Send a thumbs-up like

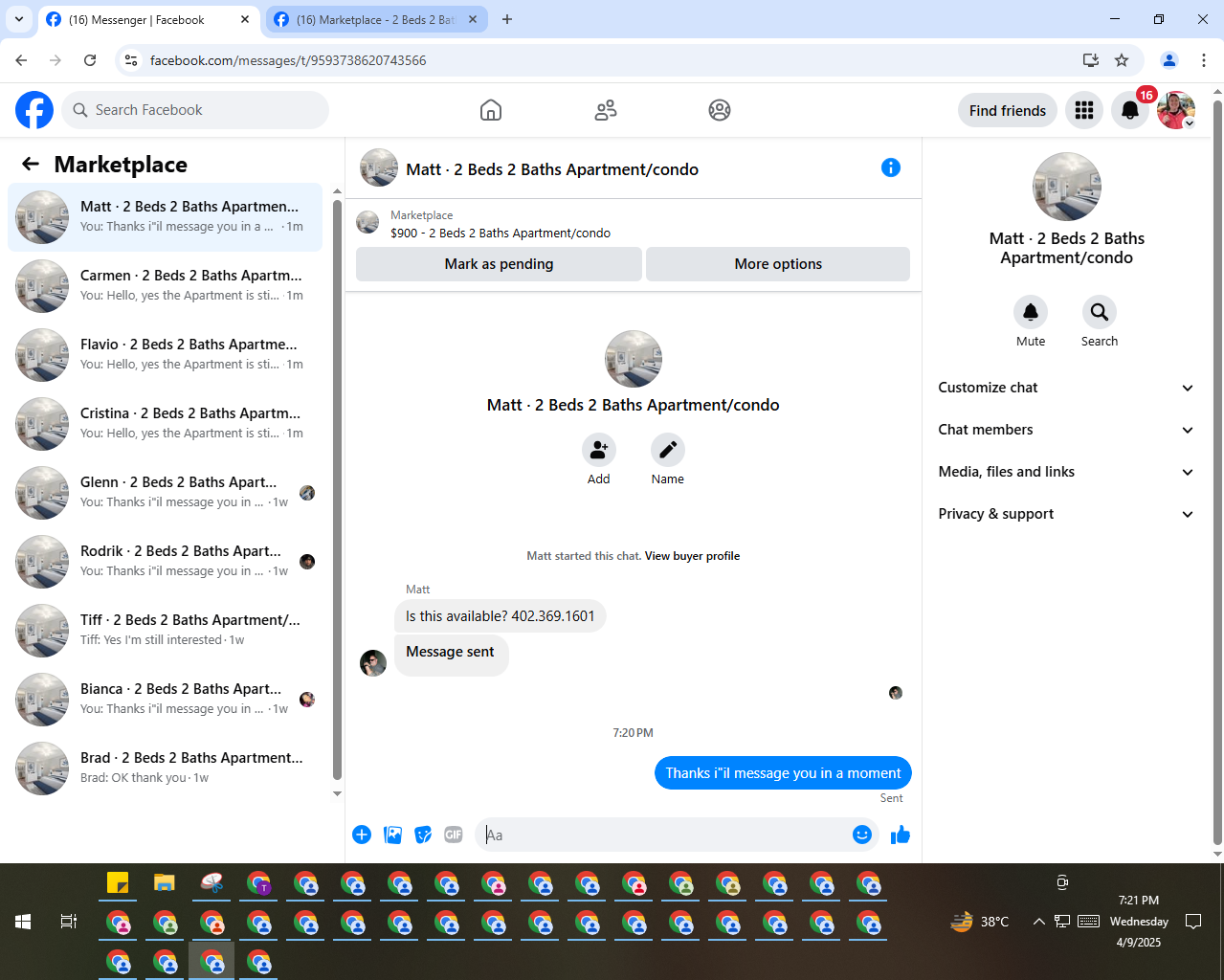pyautogui.click(x=901, y=835)
